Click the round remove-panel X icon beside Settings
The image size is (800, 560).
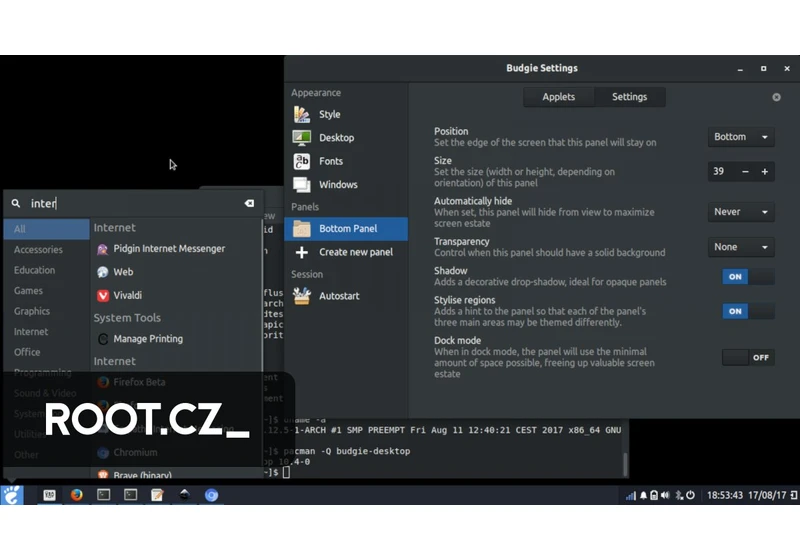pyautogui.click(x=776, y=97)
